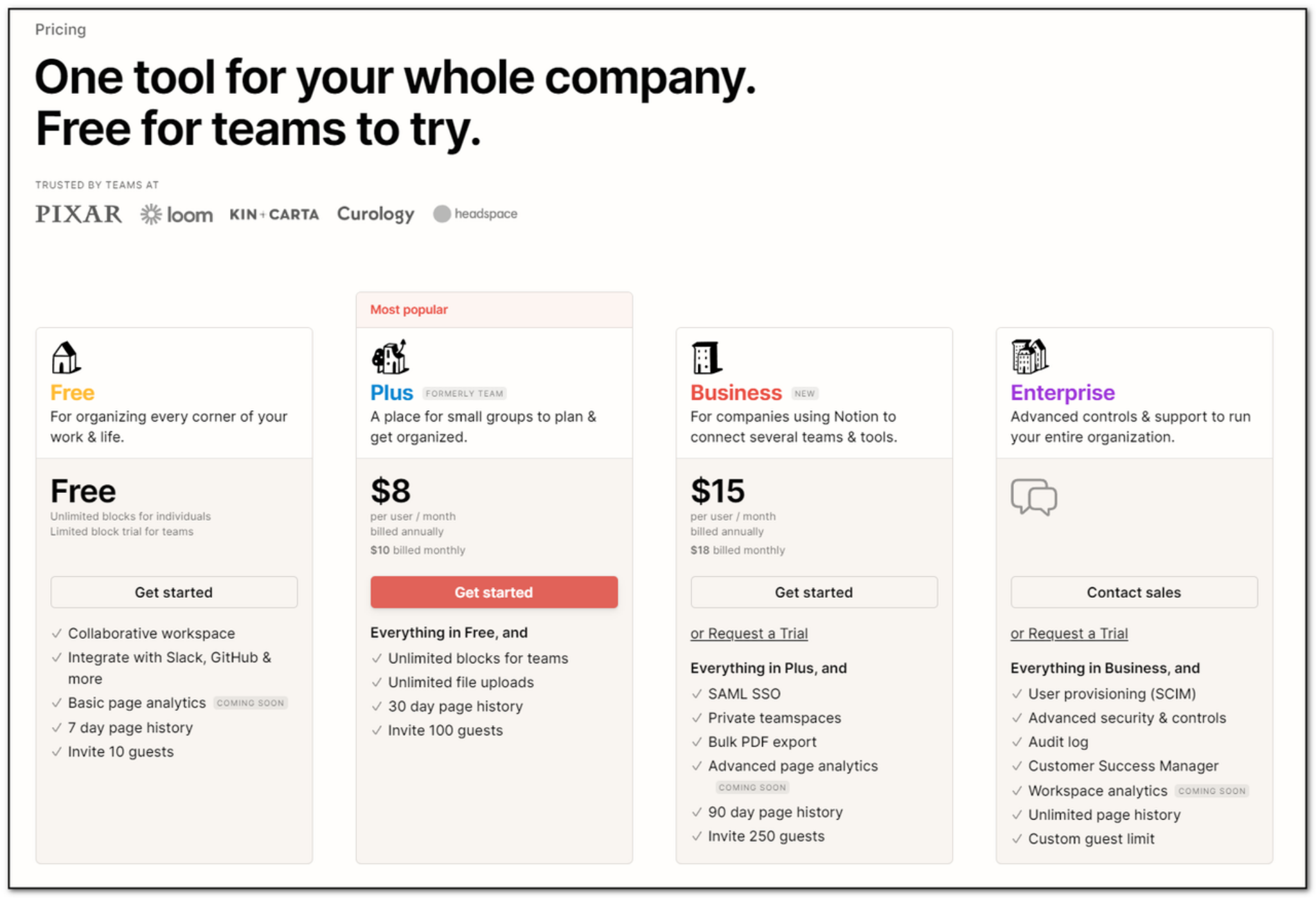
Task: Click the New badge beside Business
Action: pyautogui.click(x=805, y=393)
